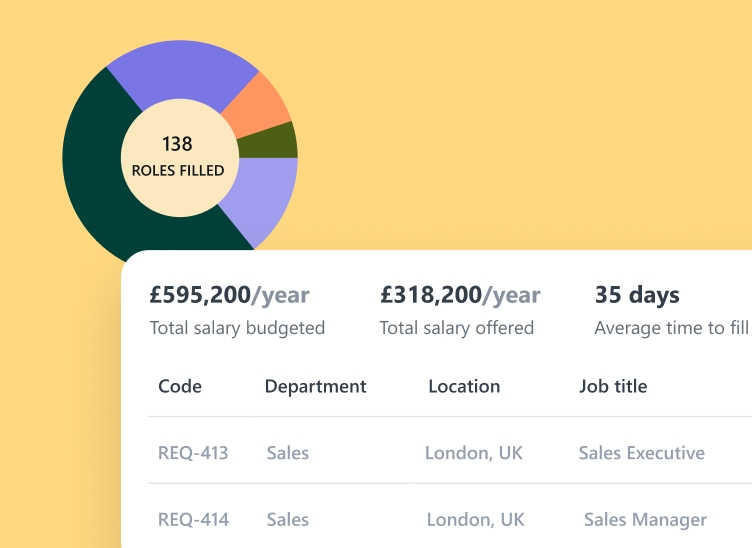This screenshot has height=548, width=752.
Task: Click the orange donut chart slice
Action: click(x=258, y=105)
